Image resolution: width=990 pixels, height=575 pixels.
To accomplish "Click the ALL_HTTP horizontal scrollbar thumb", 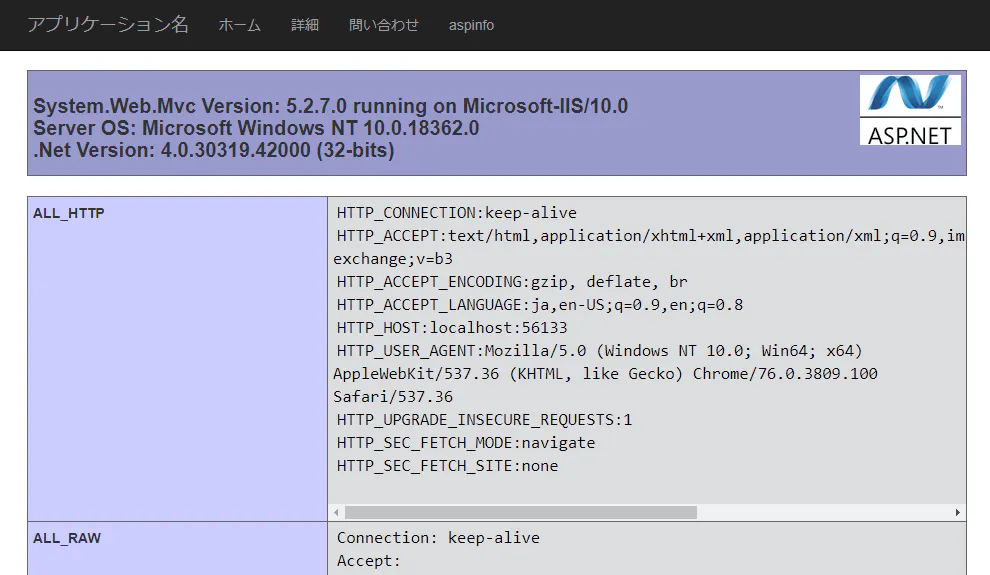I will (521, 513).
